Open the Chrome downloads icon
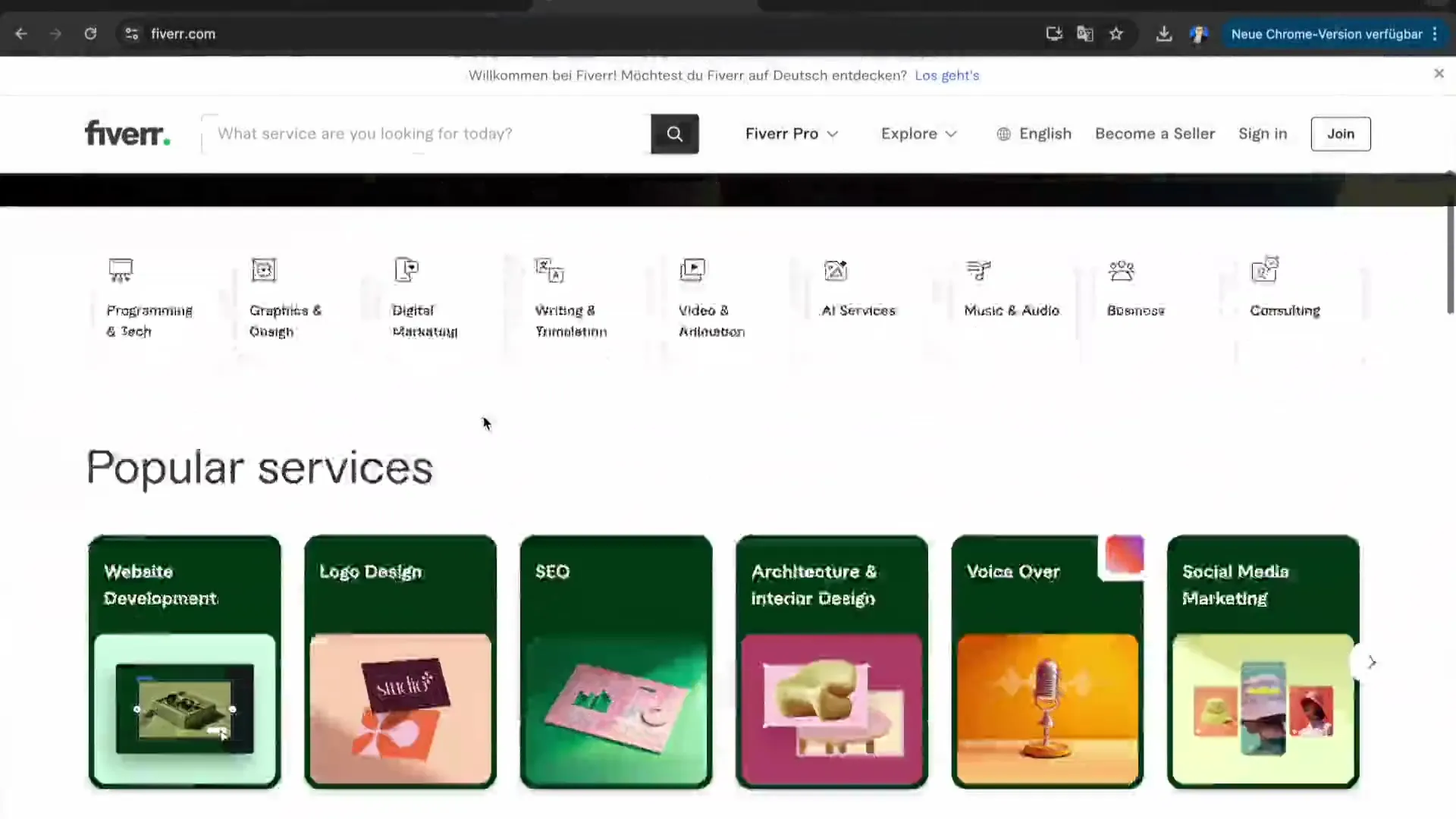Image resolution: width=1456 pixels, height=819 pixels. tap(1164, 34)
